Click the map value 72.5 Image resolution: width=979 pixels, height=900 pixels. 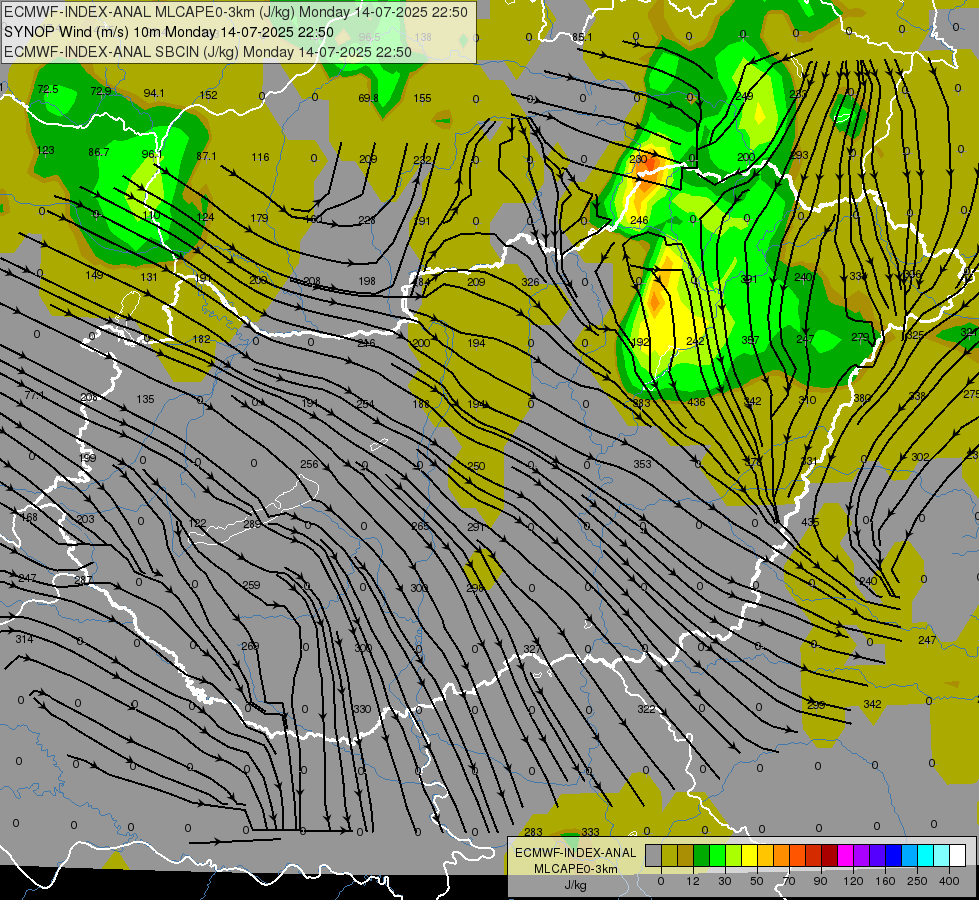[x=48, y=89]
